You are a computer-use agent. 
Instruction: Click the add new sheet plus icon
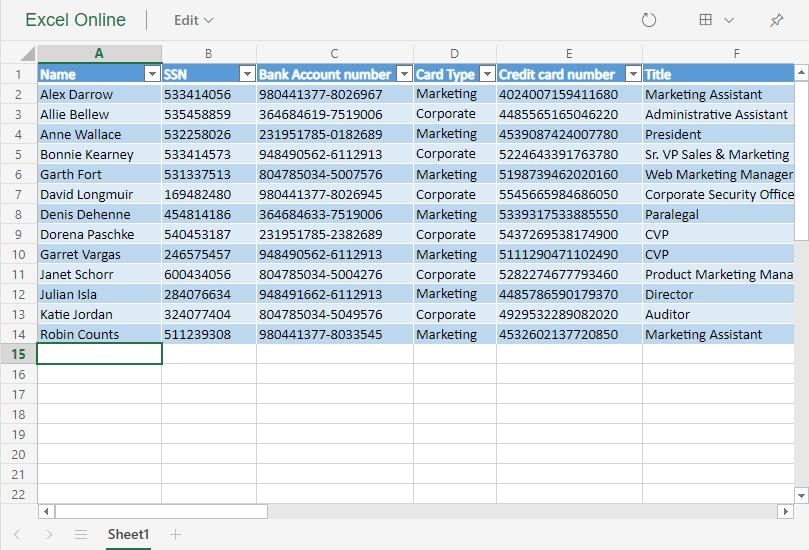coord(176,535)
